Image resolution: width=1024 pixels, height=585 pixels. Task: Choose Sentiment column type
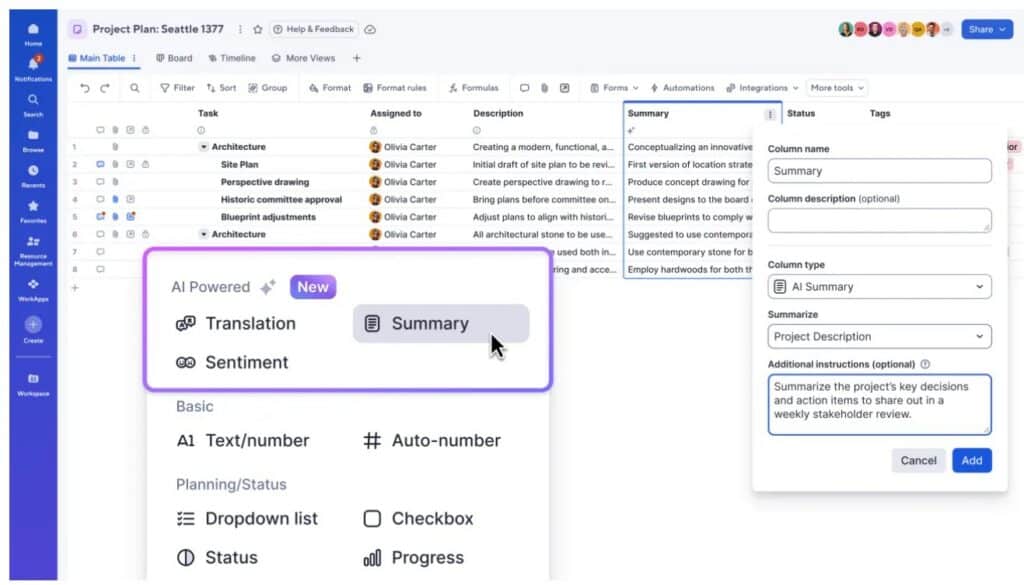click(232, 362)
